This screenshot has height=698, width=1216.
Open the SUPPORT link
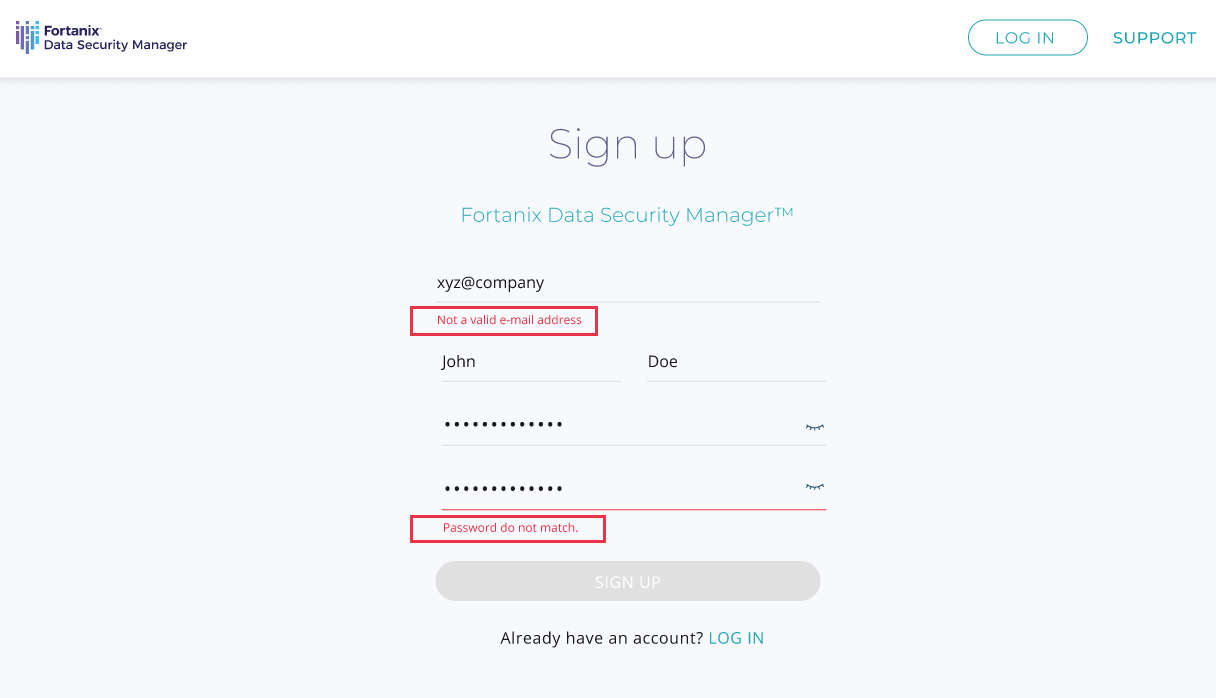point(1154,38)
